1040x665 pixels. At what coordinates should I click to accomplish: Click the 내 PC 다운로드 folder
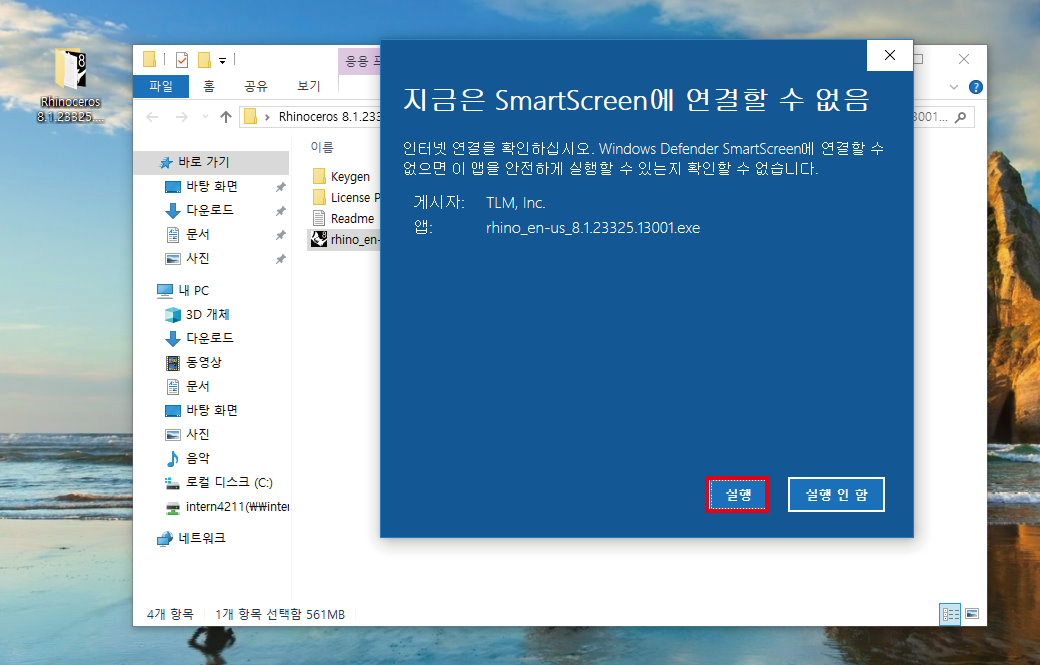click(x=212, y=338)
